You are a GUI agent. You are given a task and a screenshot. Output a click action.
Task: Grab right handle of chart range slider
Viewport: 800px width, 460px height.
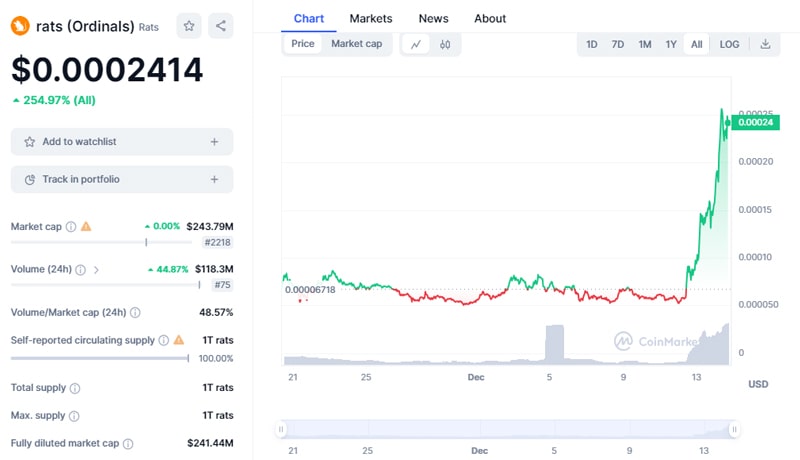pos(734,429)
